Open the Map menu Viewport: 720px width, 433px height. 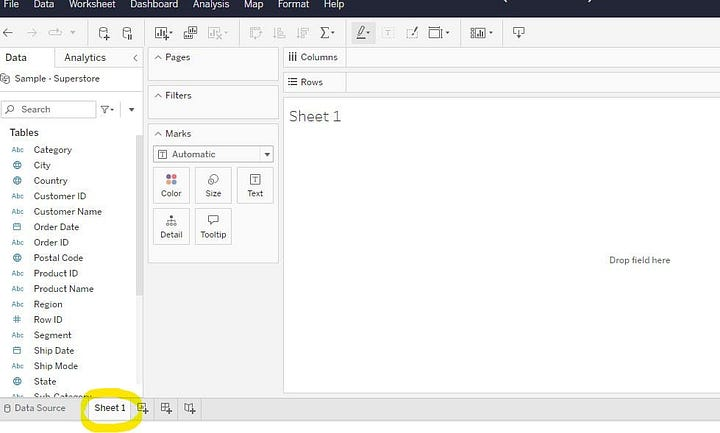(253, 5)
